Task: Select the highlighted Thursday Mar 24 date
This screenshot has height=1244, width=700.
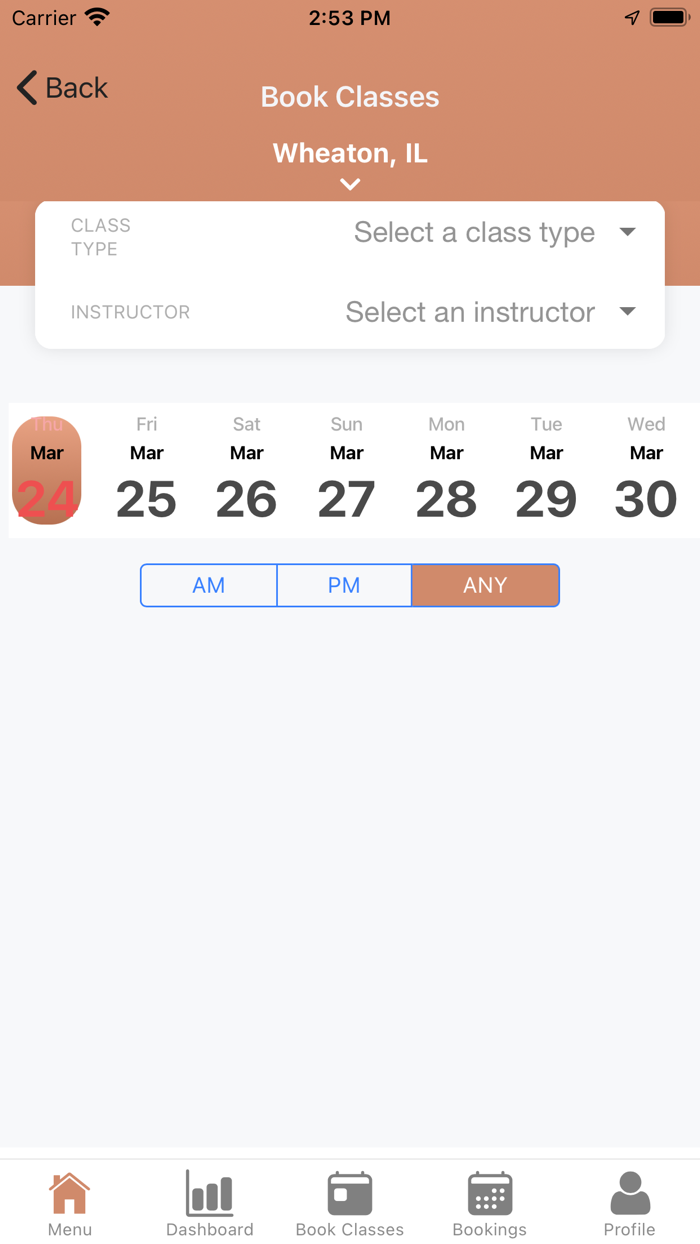Action: [46, 470]
